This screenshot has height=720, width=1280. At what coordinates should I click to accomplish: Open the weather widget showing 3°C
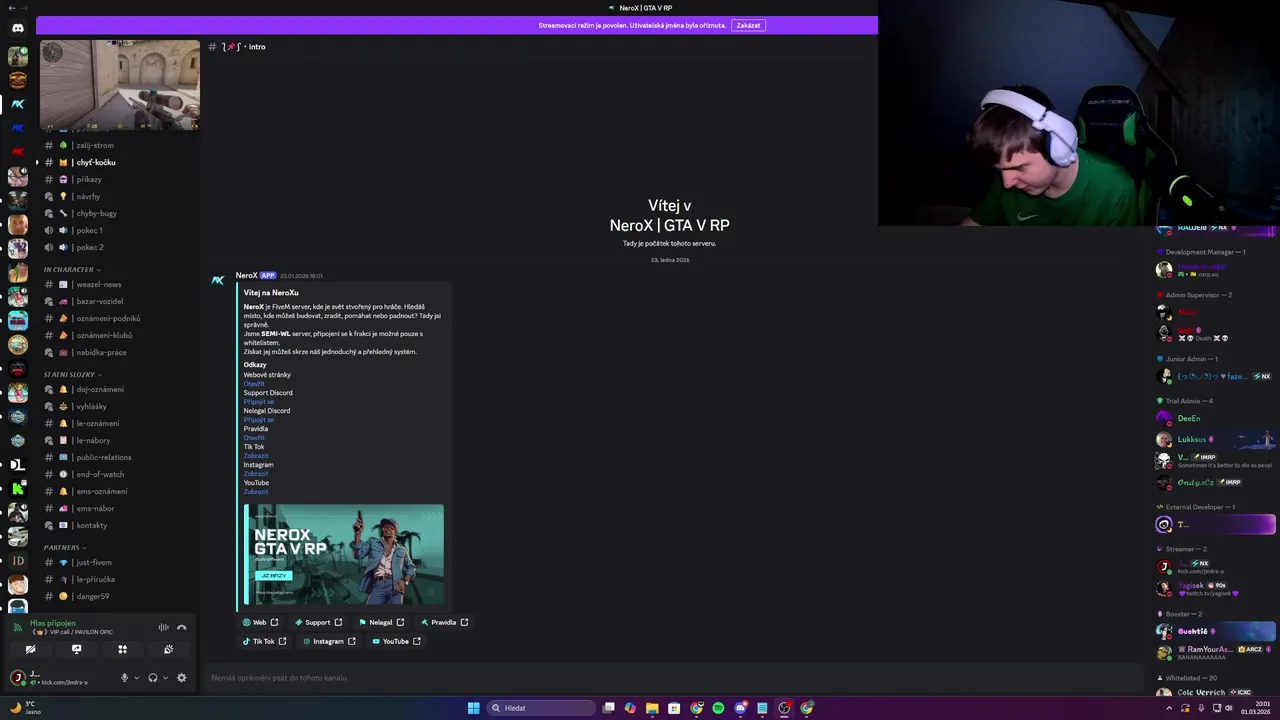coord(24,707)
